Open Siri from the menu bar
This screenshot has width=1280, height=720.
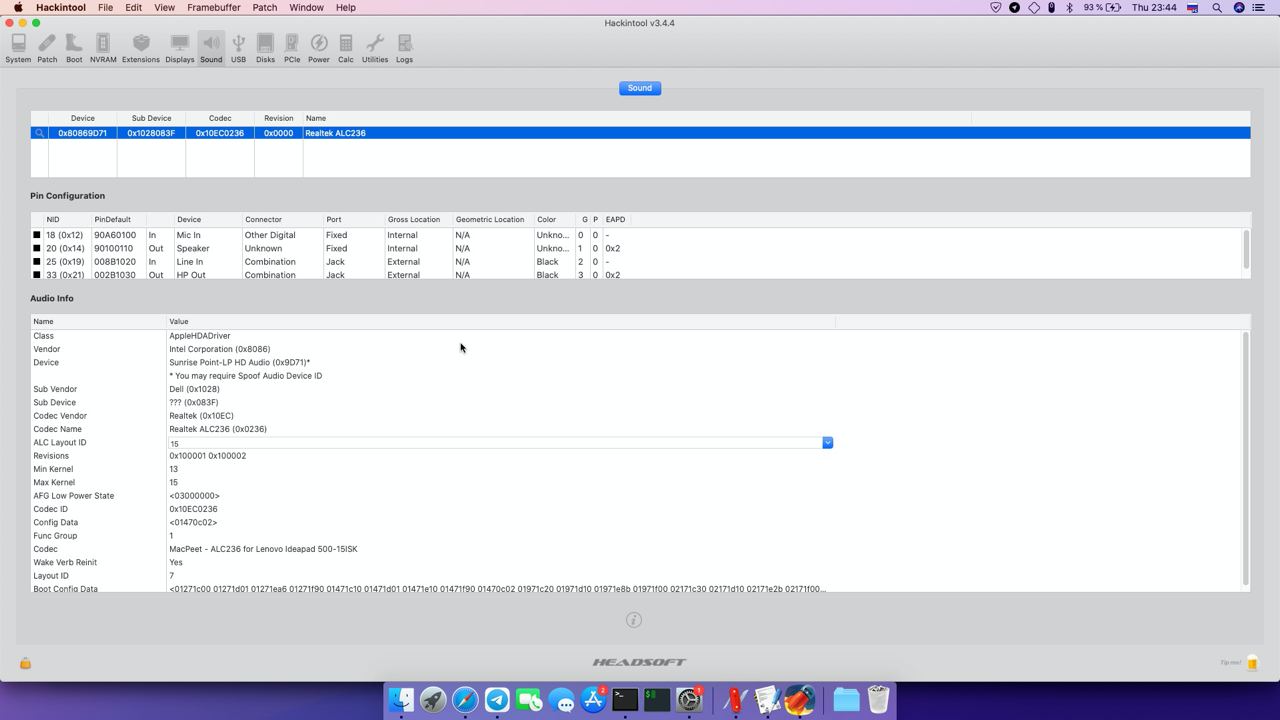pyautogui.click(x=1239, y=7)
